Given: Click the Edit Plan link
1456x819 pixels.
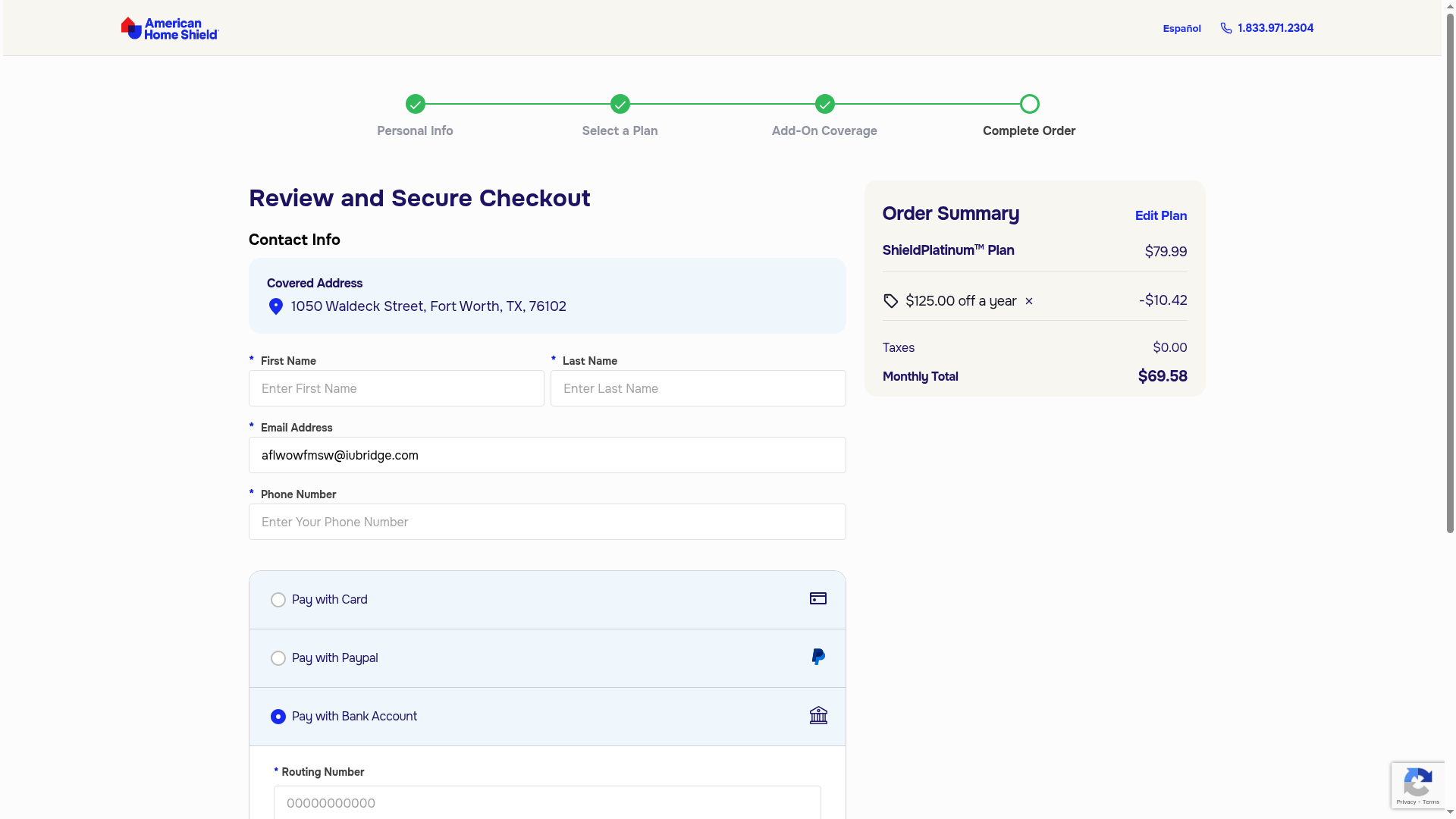Looking at the screenshot, I should point(1160,215).
